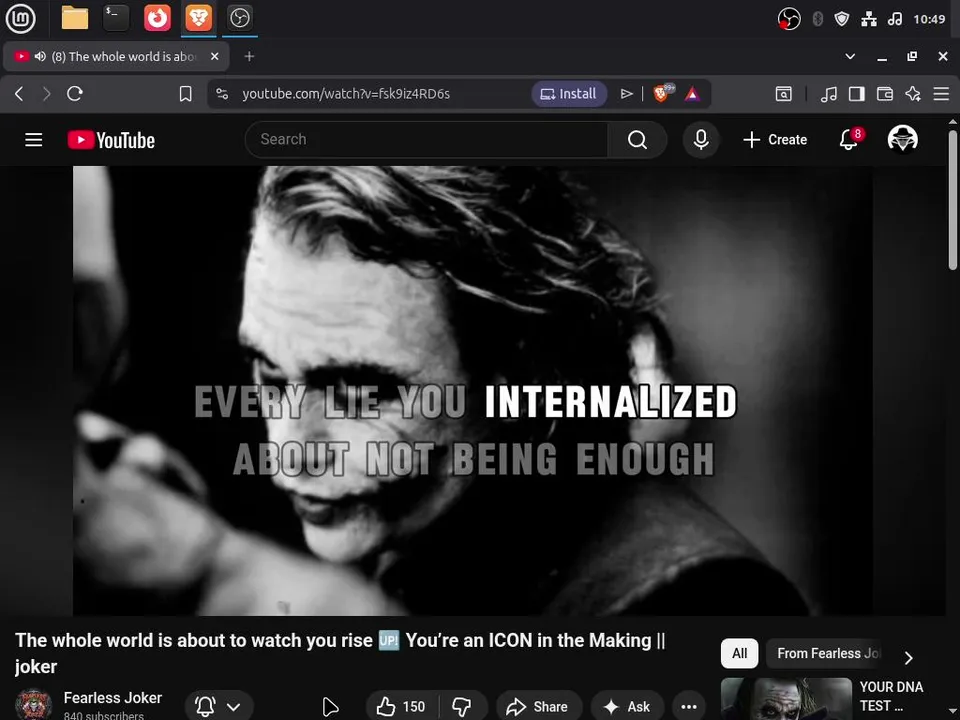Go forward to the next page
Viewport: 960px width, 720px height.
47,94
